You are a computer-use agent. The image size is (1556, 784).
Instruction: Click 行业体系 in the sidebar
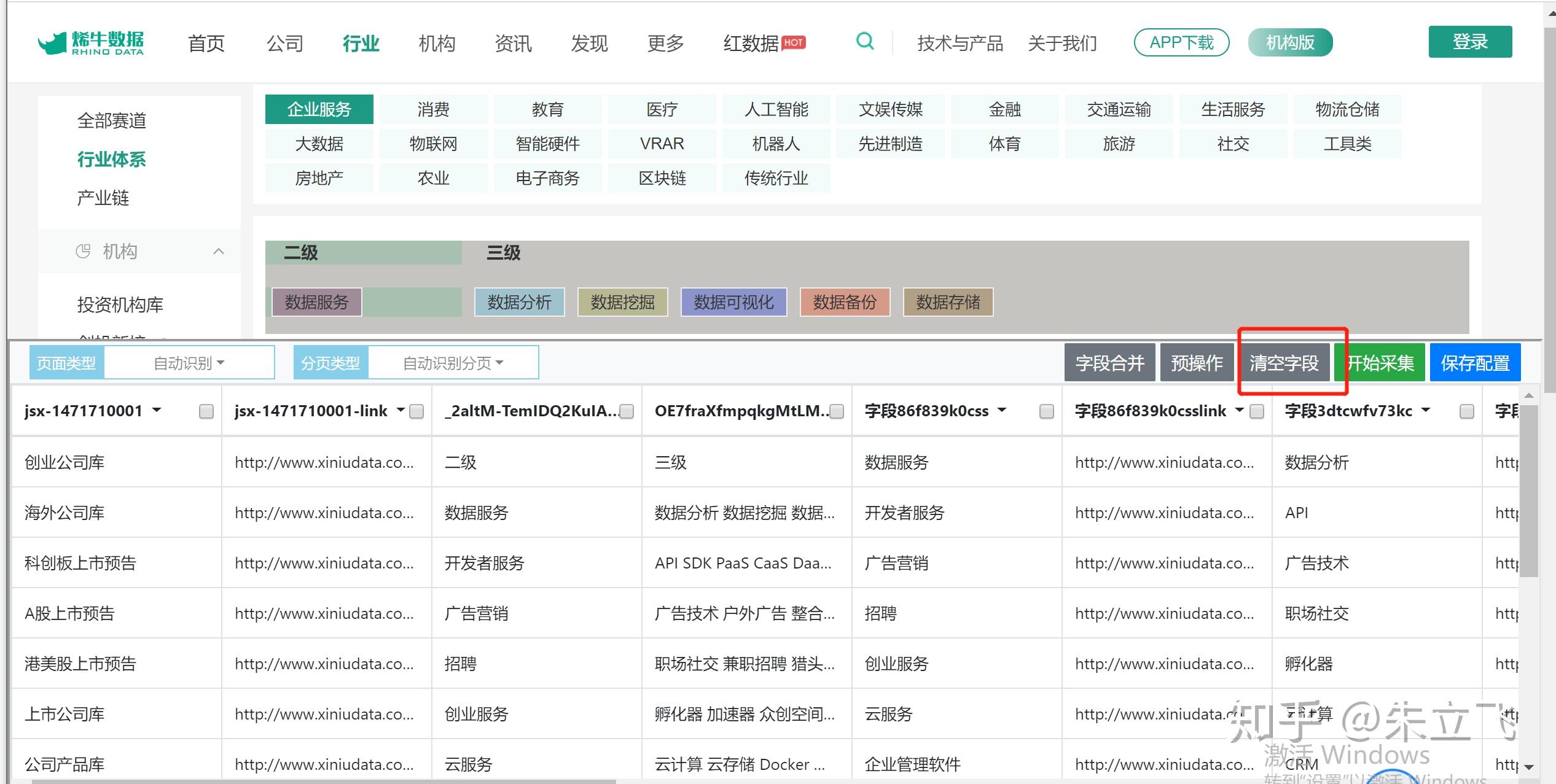click(x=112, y=159)
